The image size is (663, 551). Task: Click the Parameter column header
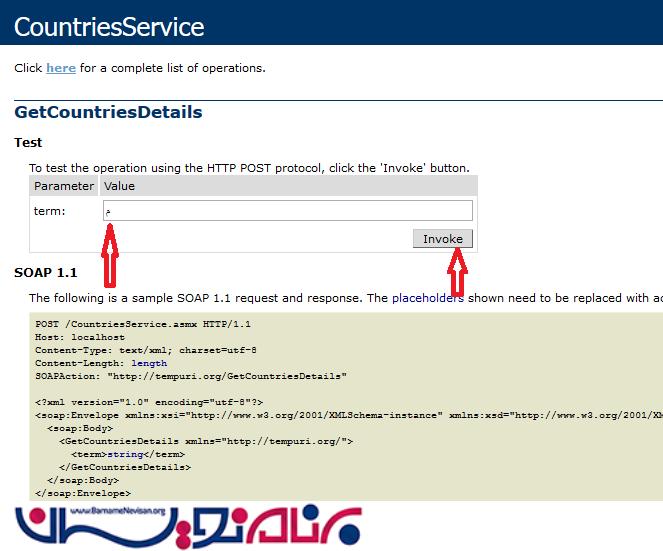click(x=63, y=186)
